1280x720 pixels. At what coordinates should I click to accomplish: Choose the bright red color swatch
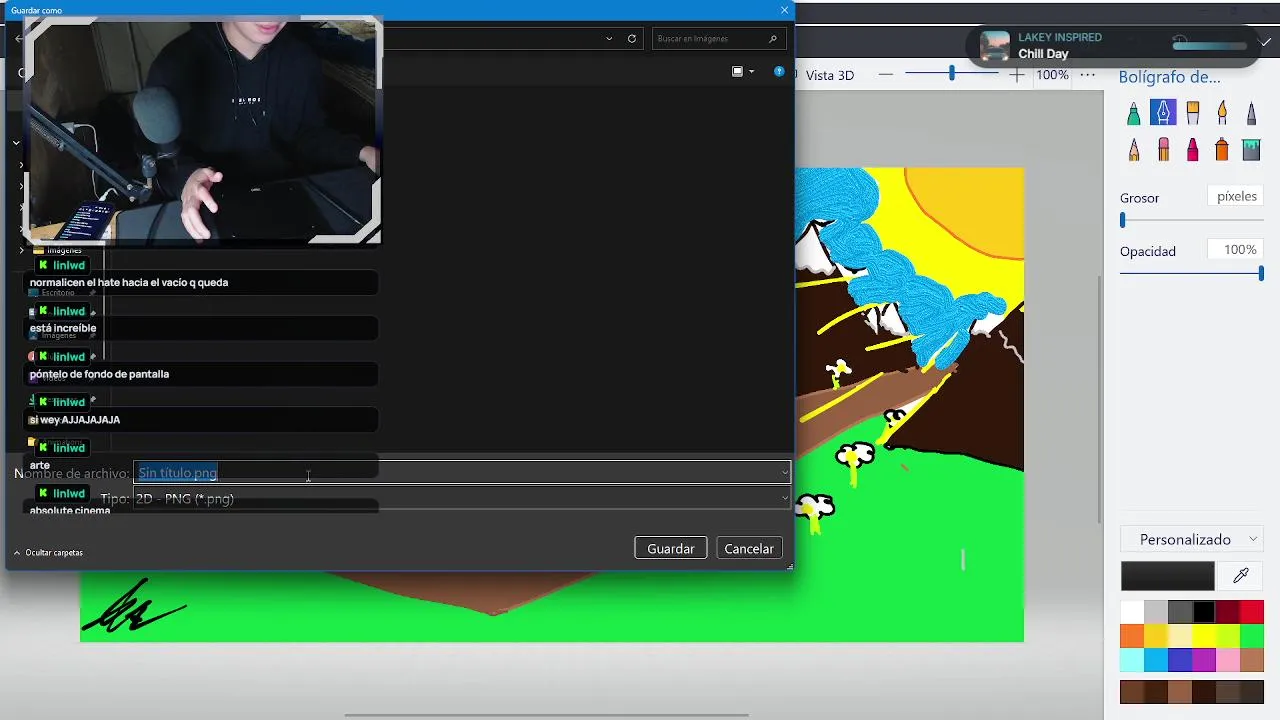click(x=1252, y=611)
